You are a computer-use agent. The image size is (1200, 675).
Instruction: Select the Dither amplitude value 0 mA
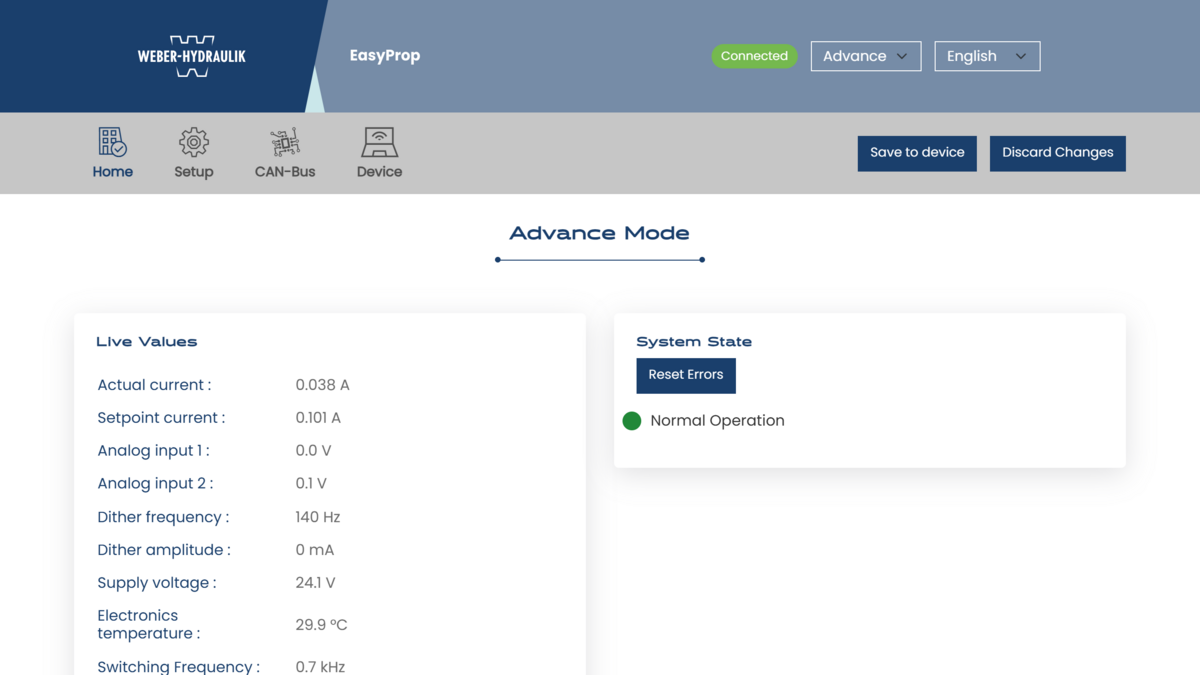315,550
